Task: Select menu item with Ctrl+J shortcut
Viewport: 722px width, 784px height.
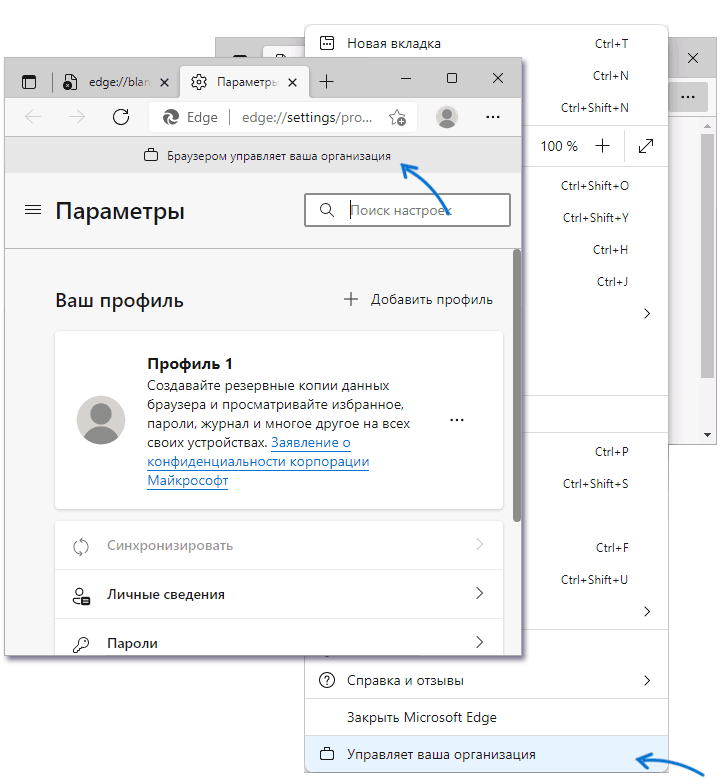Action: (x=594, y=282)
